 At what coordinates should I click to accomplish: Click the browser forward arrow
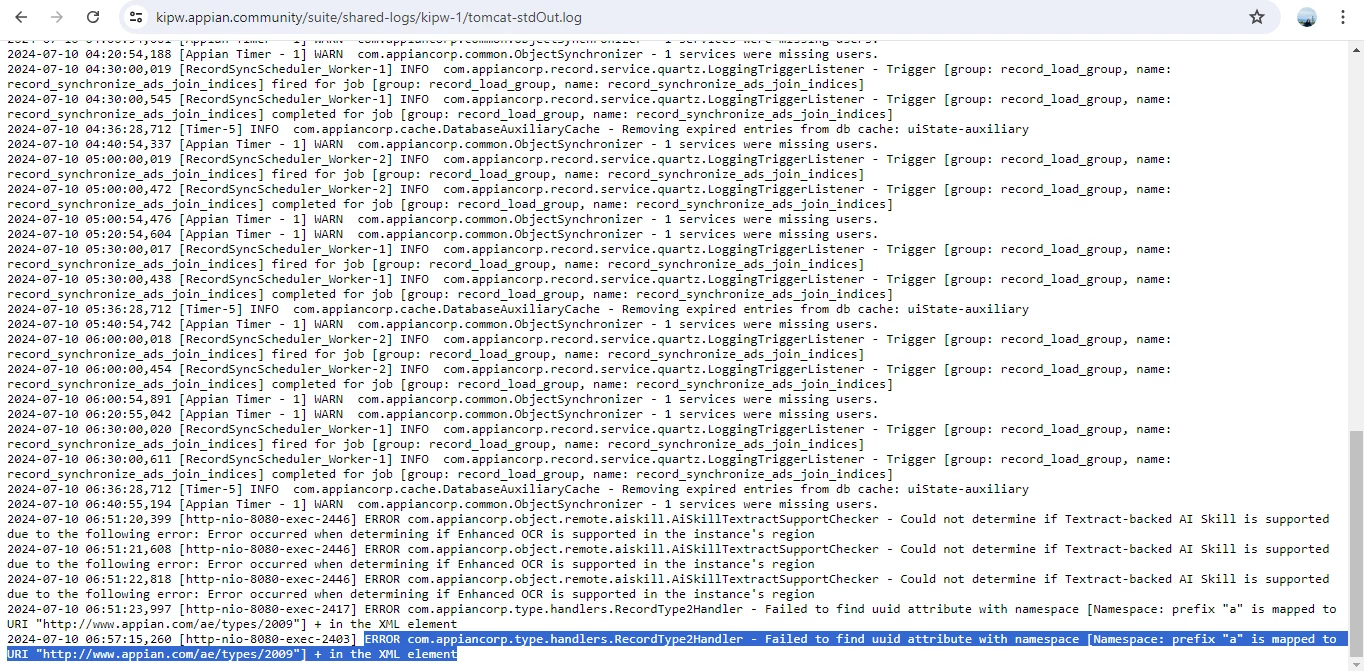[57, 17]
